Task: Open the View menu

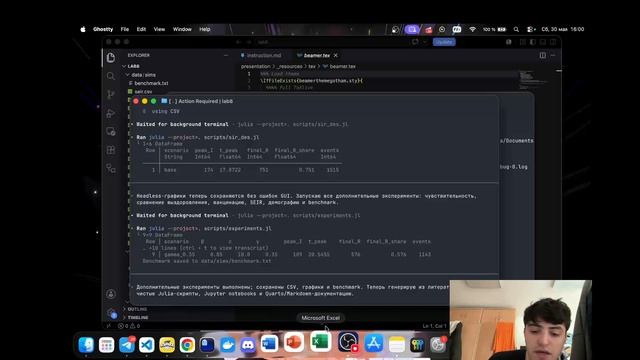Action: point(159,29)
